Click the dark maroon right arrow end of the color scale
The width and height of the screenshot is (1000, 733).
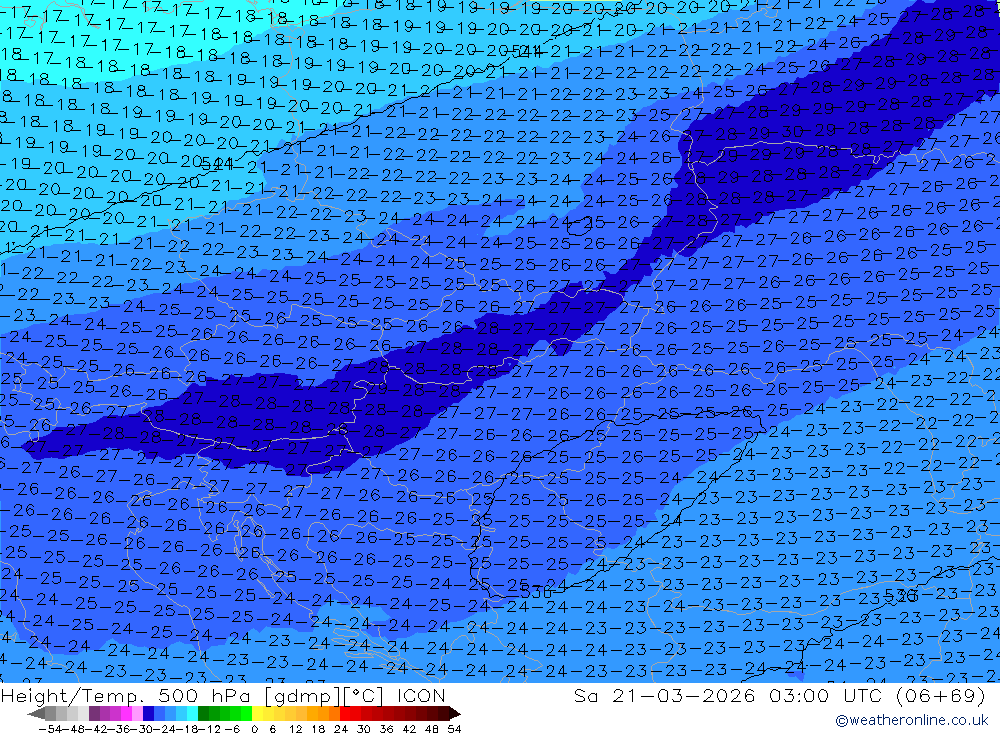455,714
